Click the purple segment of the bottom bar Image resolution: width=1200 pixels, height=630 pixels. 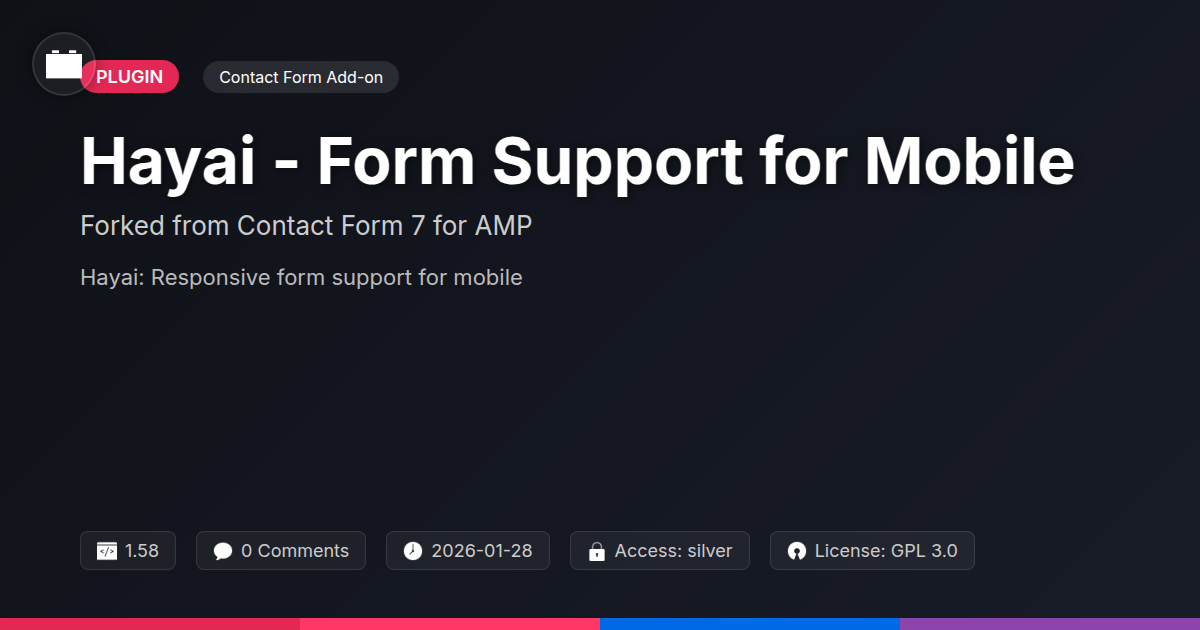[x=1050, y=624]
